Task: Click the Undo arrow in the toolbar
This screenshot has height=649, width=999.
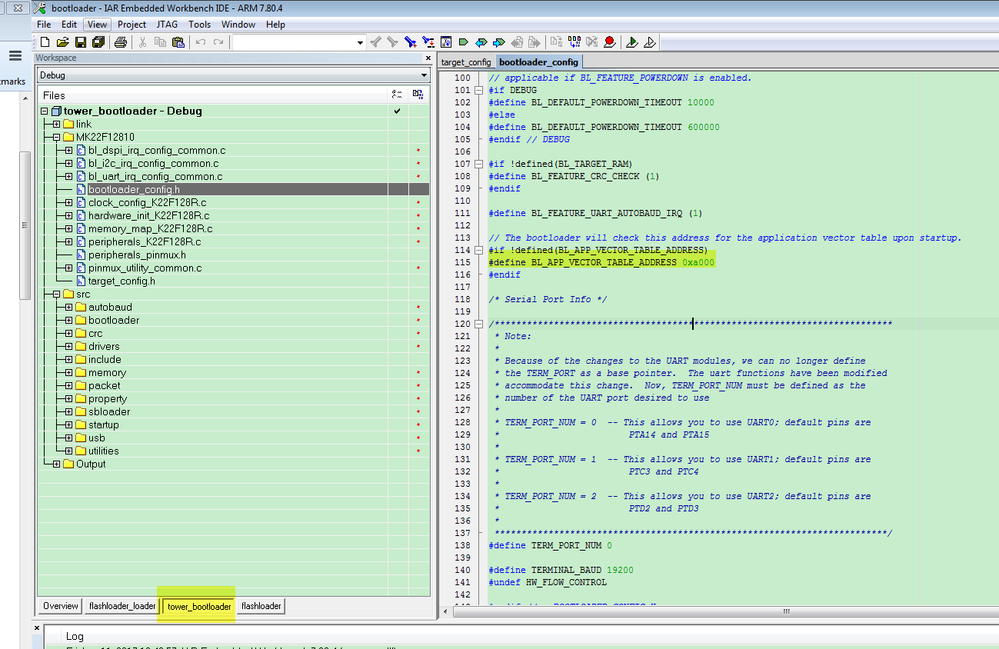Action: click(x=200, y=42)
